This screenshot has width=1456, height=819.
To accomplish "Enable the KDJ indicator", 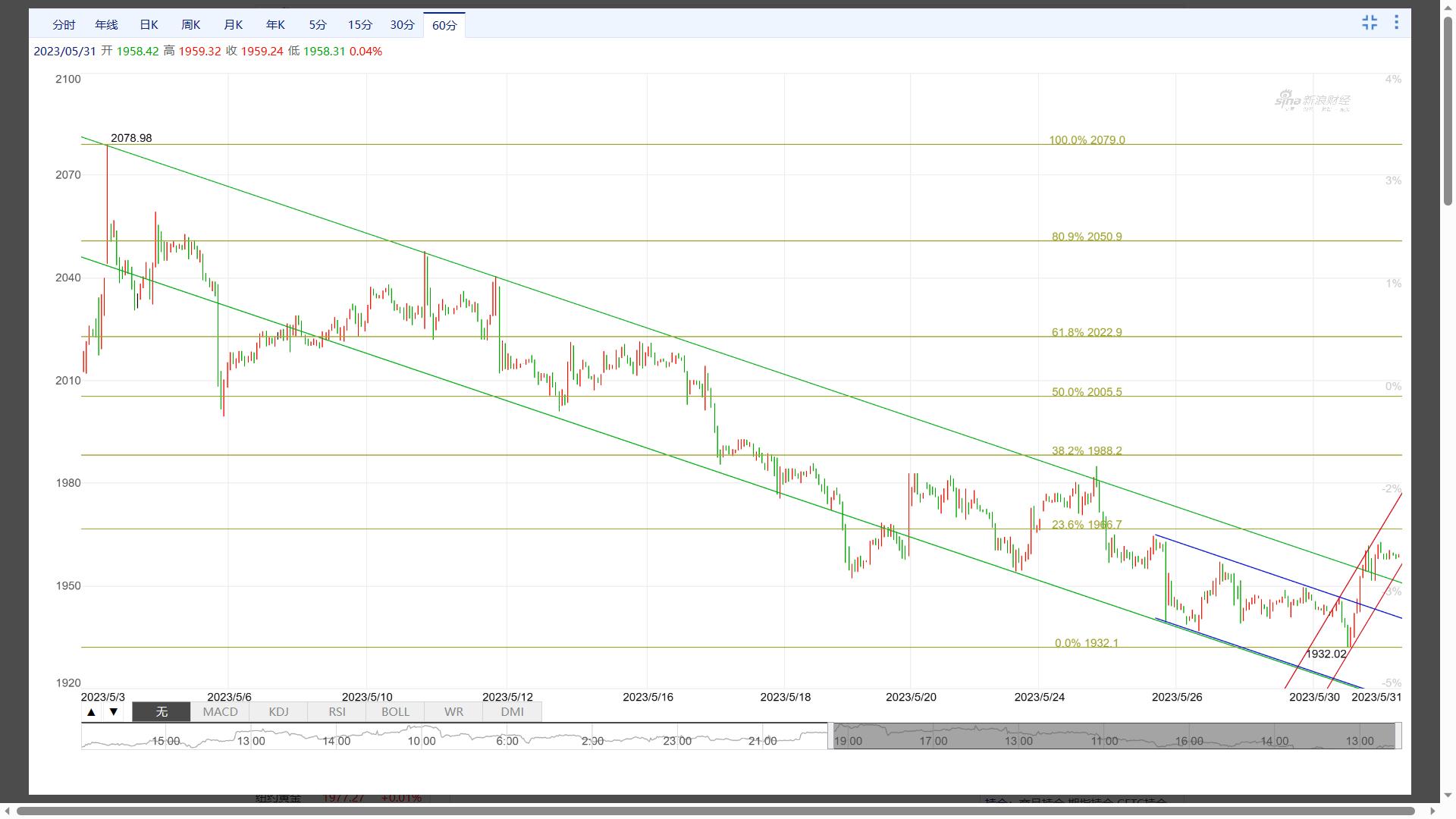I will 278,712.
